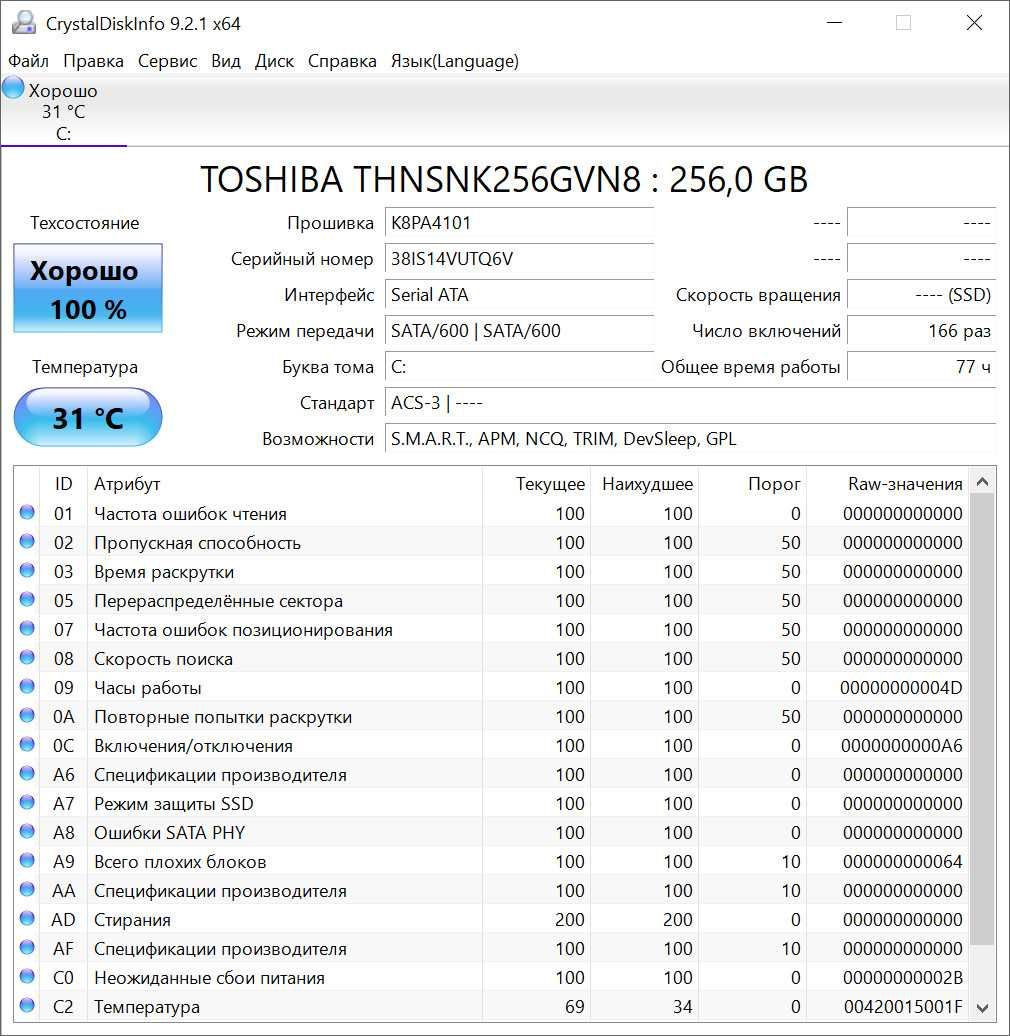
Task: Open the Правка menu
Action: click(93, 61)
